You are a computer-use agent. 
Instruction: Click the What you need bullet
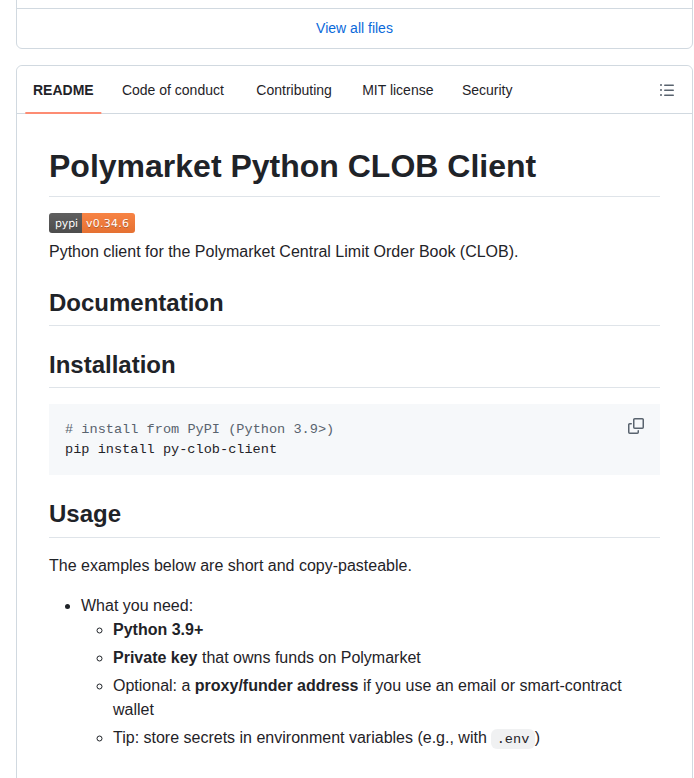point(137,606)
